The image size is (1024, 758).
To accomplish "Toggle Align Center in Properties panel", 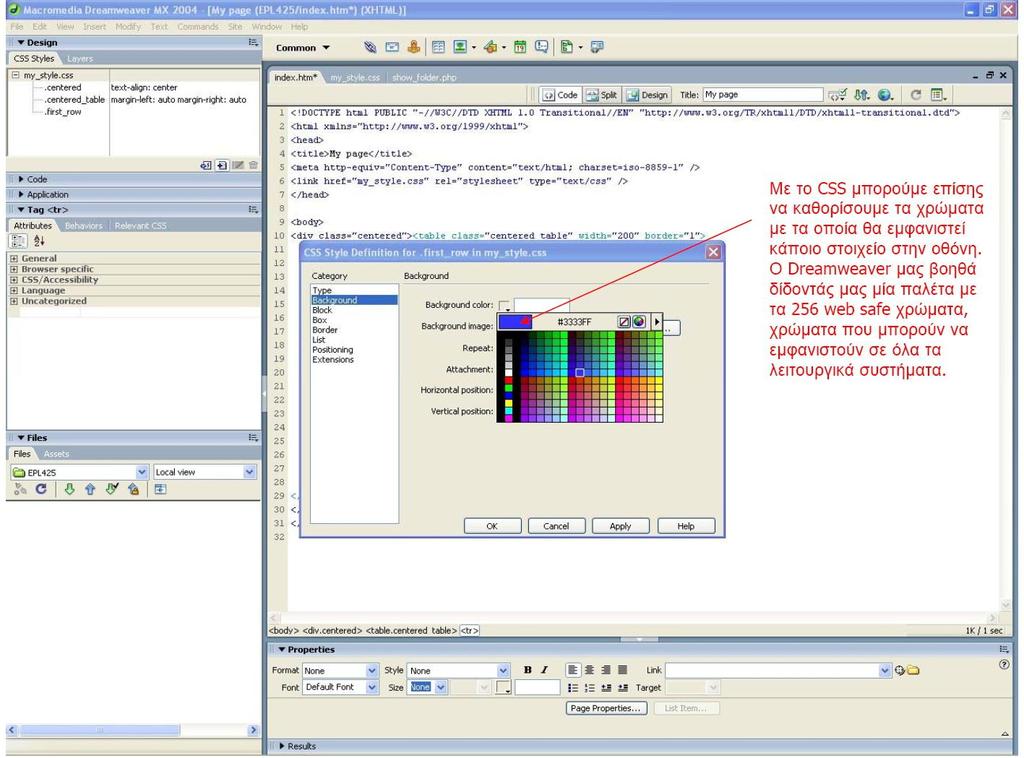I will click(x=590, y=670).
